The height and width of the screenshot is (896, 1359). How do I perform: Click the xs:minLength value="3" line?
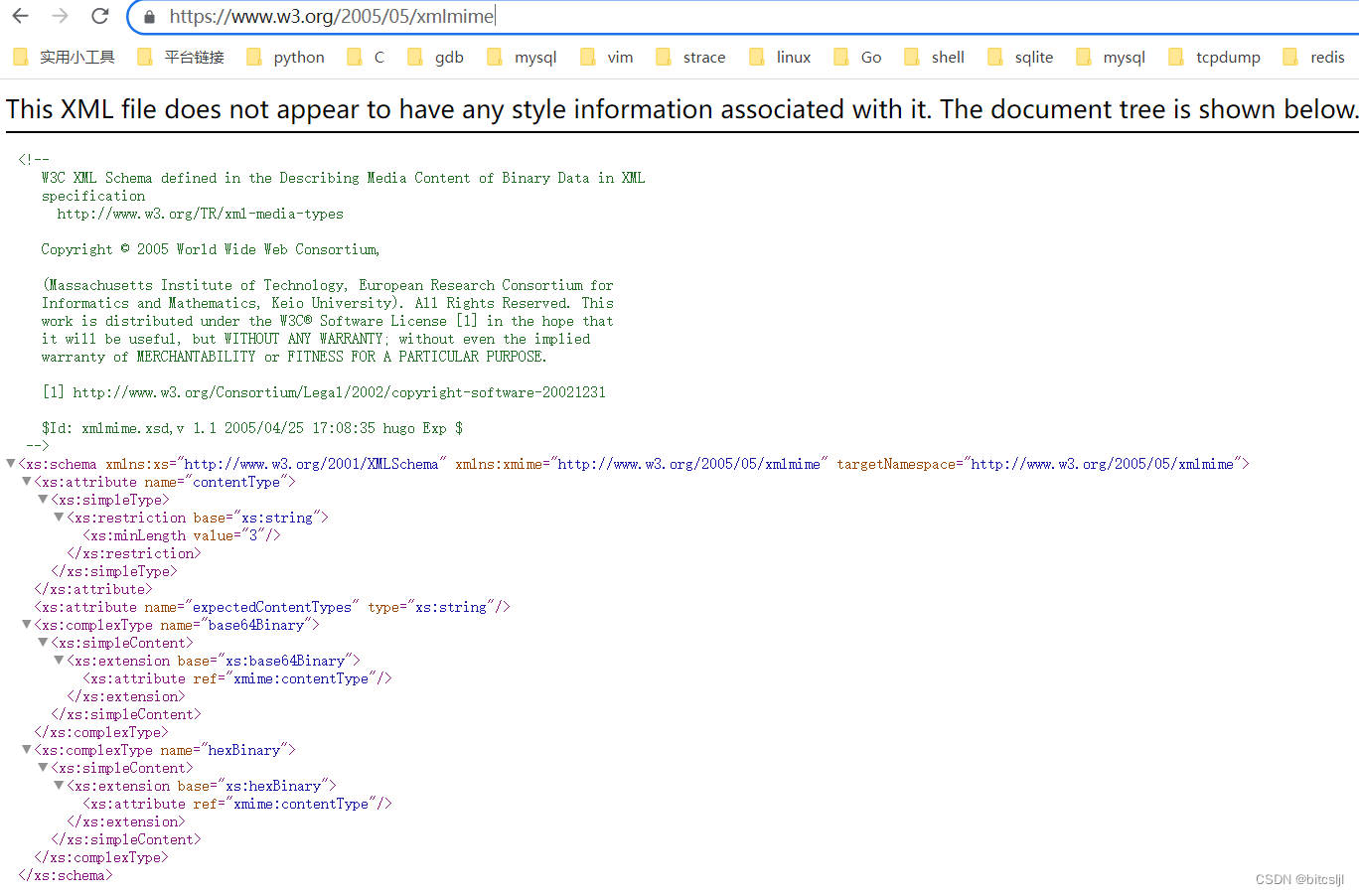(182, 535)
